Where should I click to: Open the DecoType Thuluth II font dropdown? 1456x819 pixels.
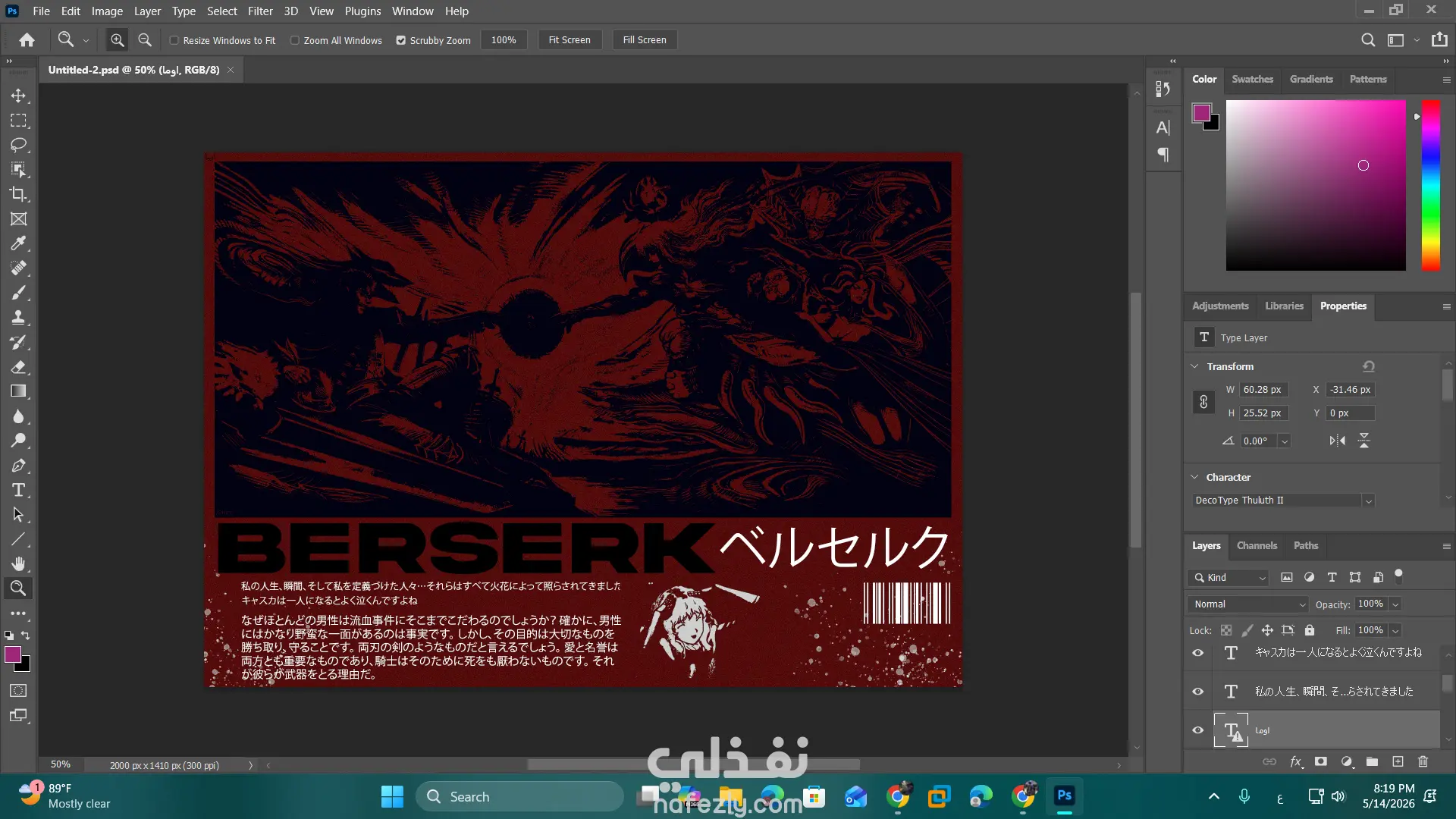1369,500
